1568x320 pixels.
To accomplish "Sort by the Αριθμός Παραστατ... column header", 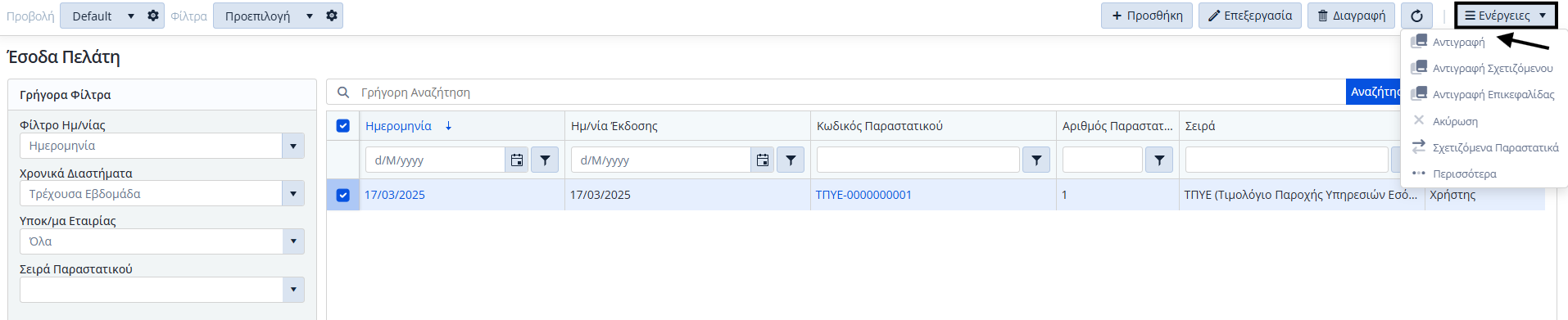I will (1117, 126).
